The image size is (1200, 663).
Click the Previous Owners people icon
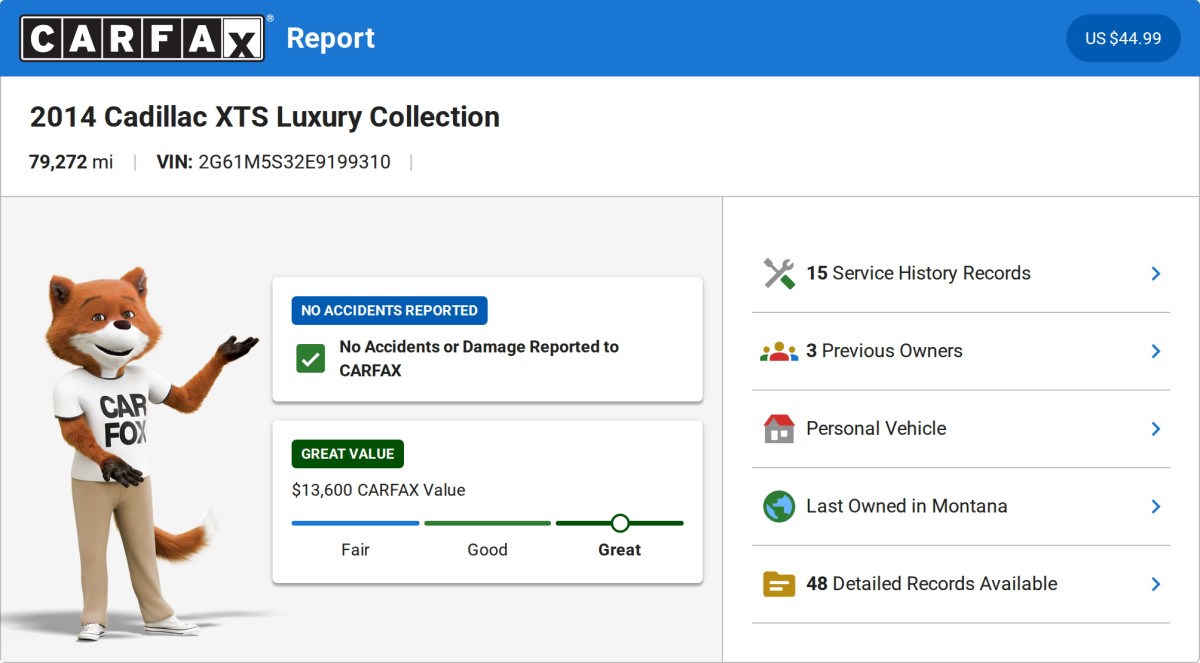[779, 351]
